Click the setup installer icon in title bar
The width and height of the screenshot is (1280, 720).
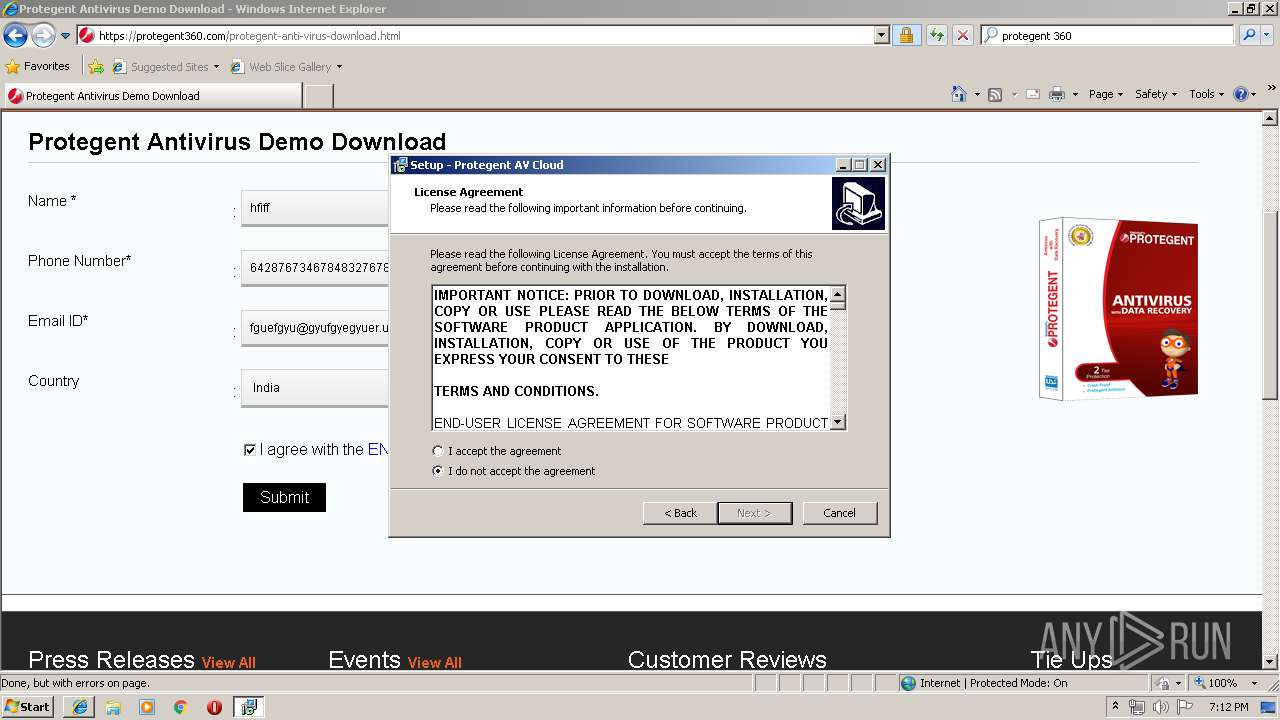[400, 165]
